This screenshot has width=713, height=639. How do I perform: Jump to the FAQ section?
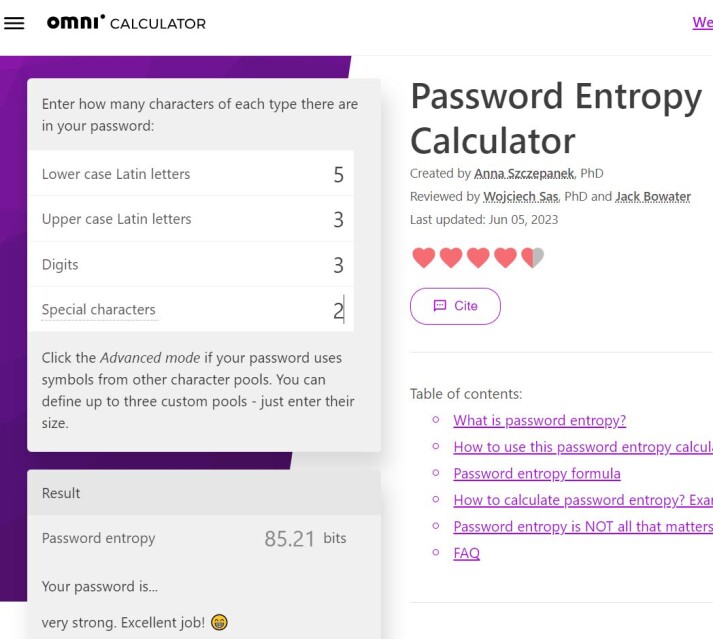click(467, 553)
